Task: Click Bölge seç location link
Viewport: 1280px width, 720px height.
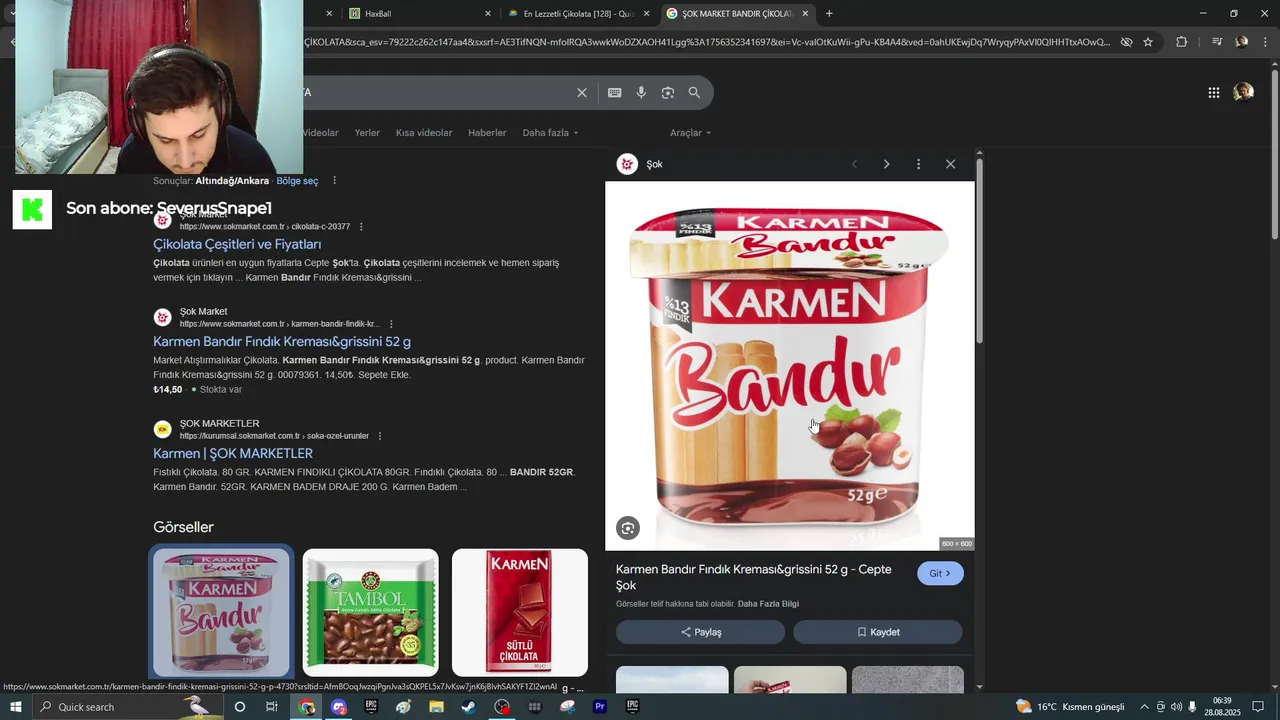Action: 297,181
